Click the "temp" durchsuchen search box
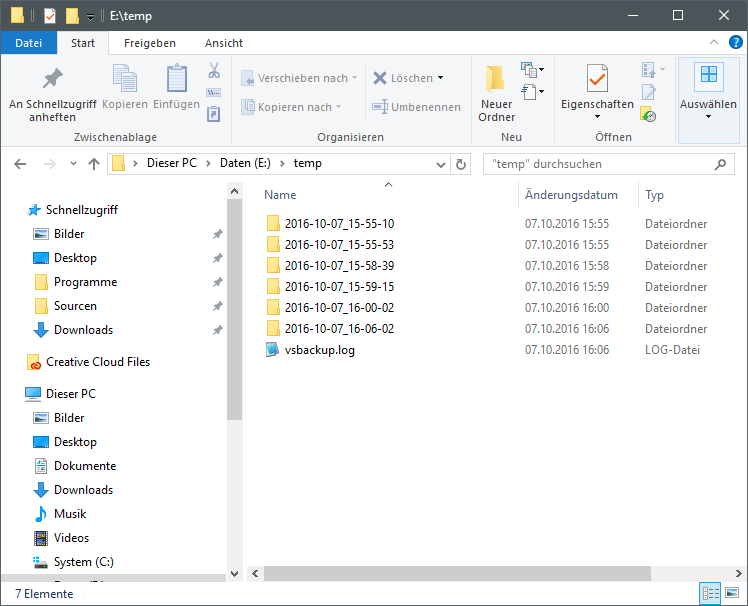This screenshot has width=748, height=606. point(605,164)
